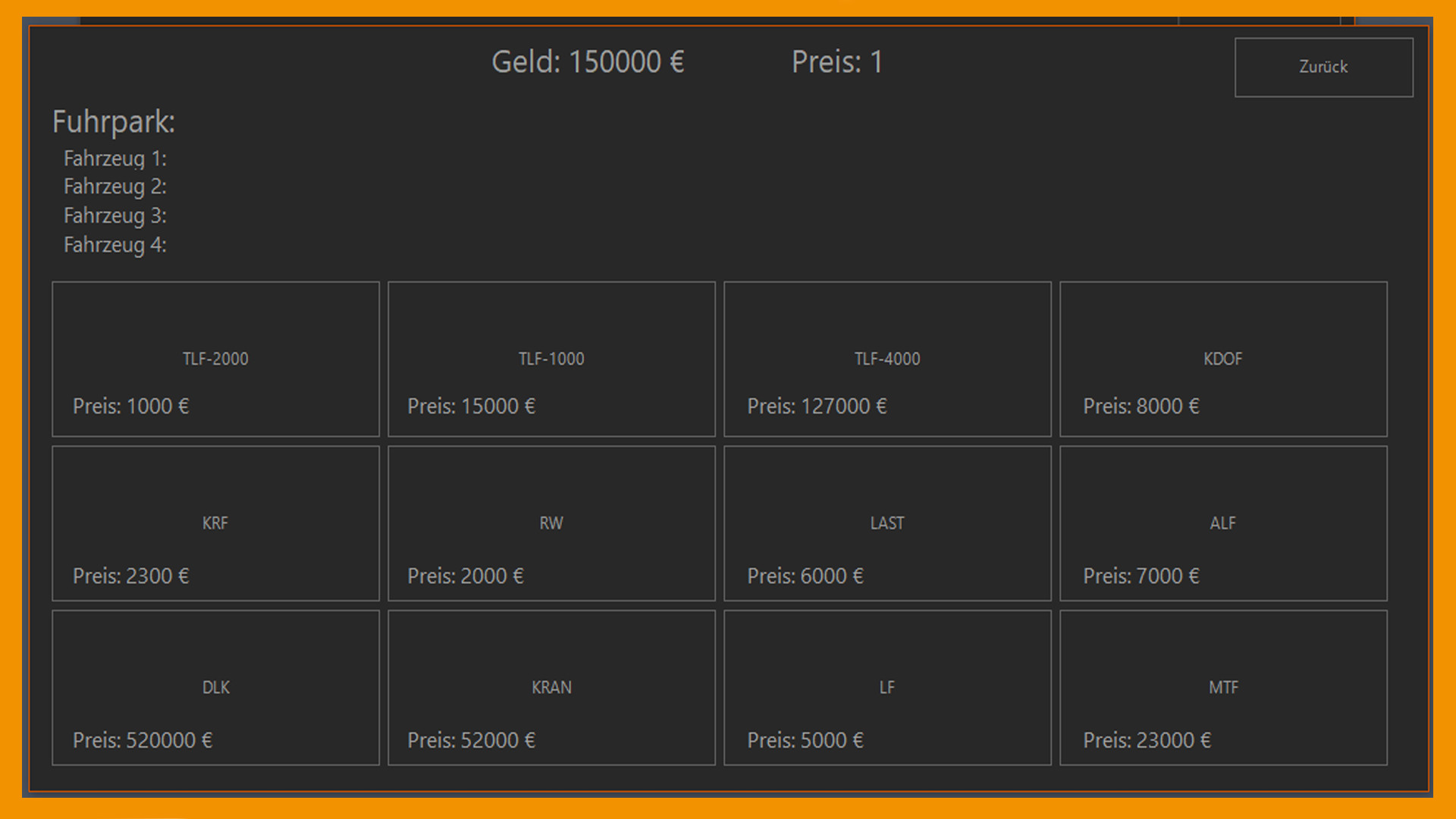
Task: Click the Preis: 1 label at top
Action: coord(837,62)
